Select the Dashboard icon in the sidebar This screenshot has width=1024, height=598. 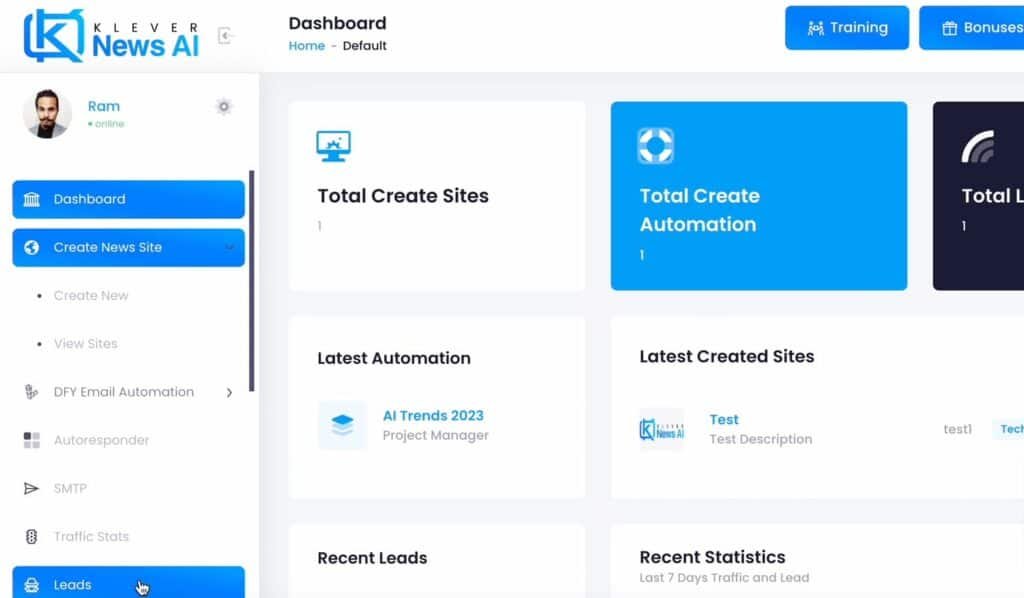[33, 199]
